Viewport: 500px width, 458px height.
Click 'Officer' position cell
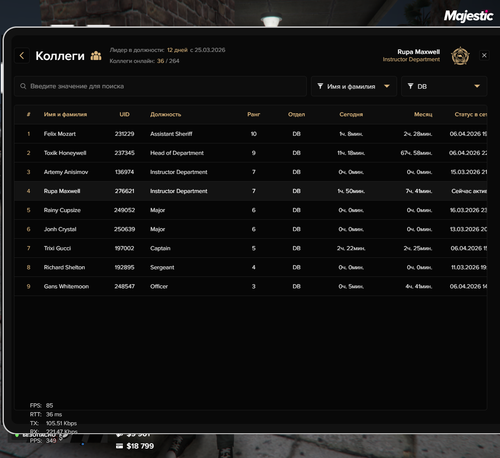tap(159, 287)
